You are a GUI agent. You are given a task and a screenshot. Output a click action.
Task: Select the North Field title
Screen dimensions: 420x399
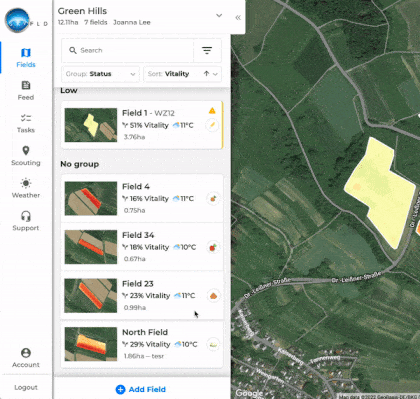[x=145, y=332]
